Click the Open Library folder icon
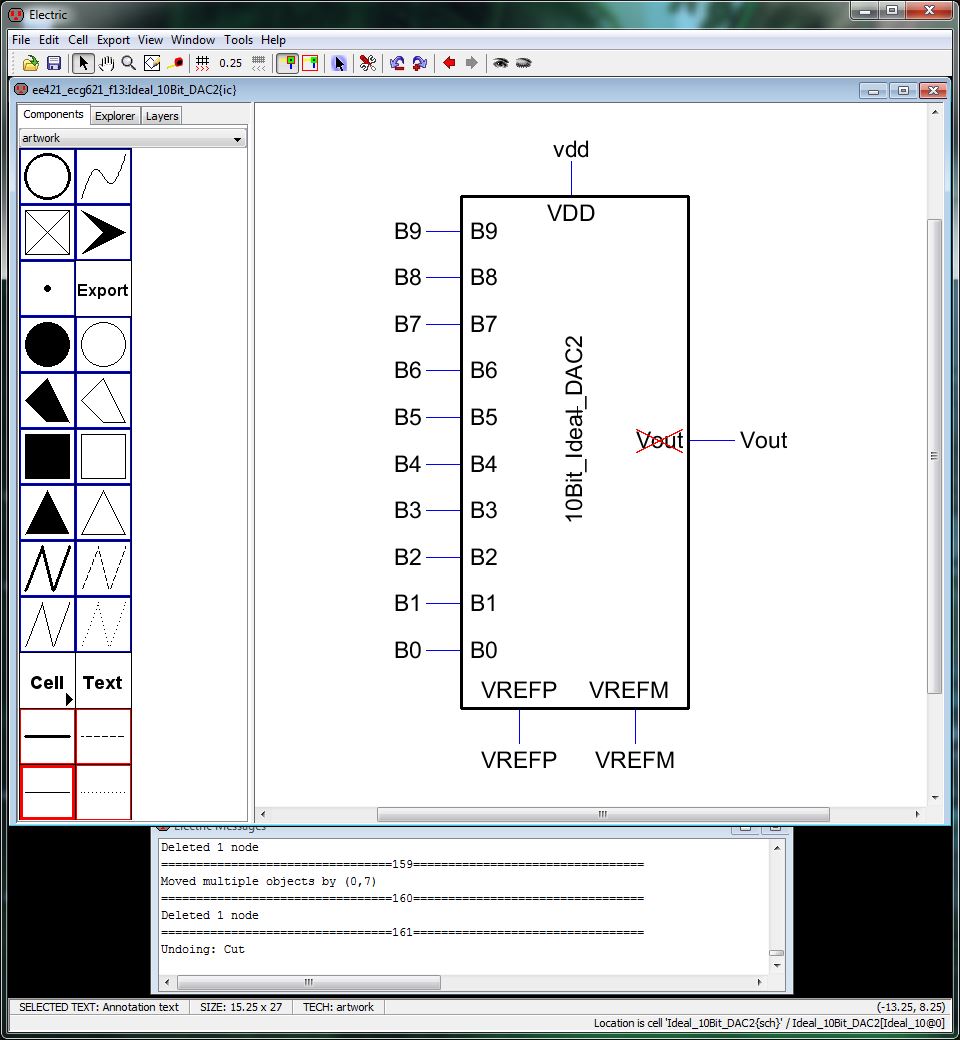The width and height of the screenshot is (960, 1040). (x=31, y=63)
